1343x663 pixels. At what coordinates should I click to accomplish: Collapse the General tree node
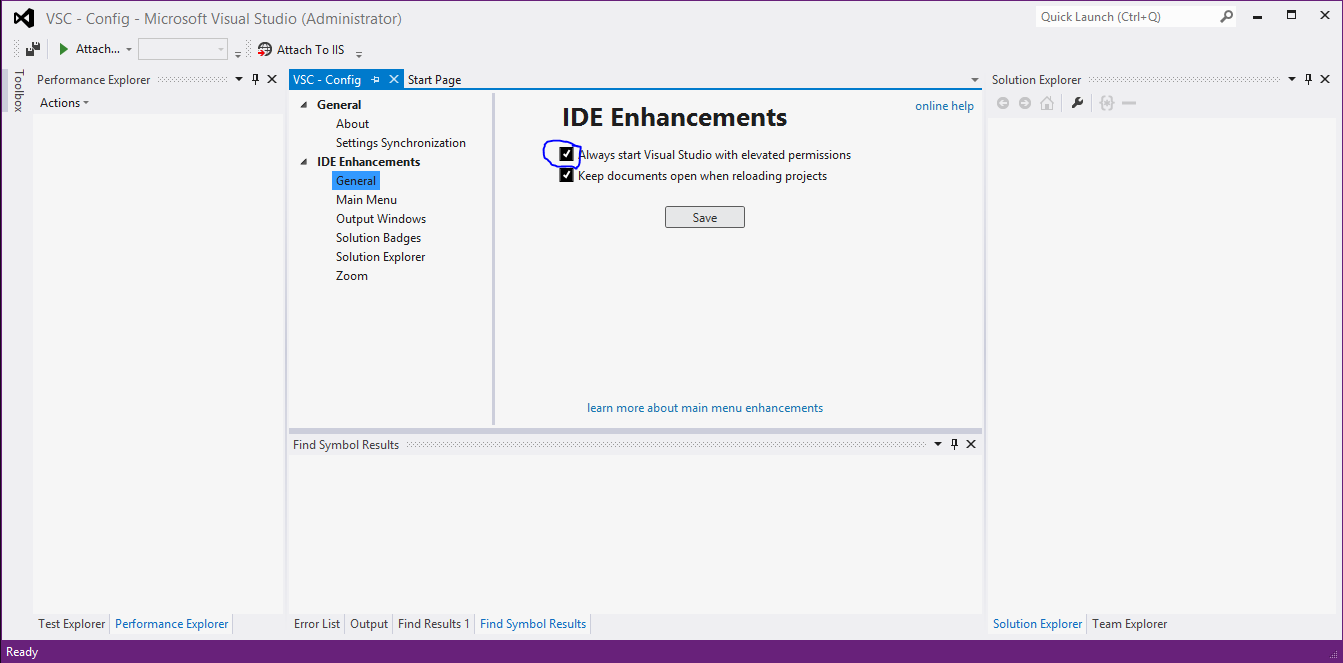[305, 105]
